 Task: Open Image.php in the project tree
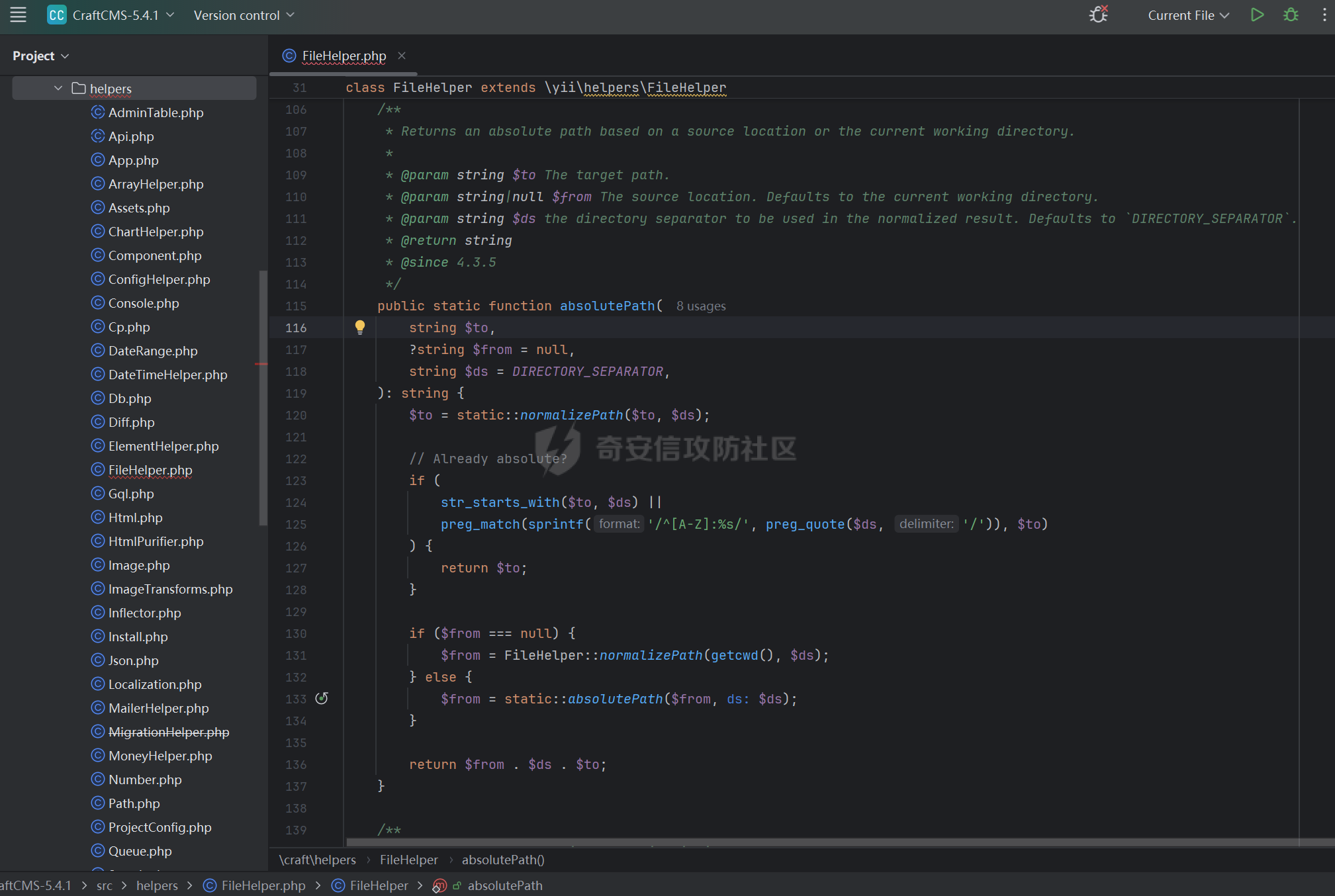pos(139,565)
